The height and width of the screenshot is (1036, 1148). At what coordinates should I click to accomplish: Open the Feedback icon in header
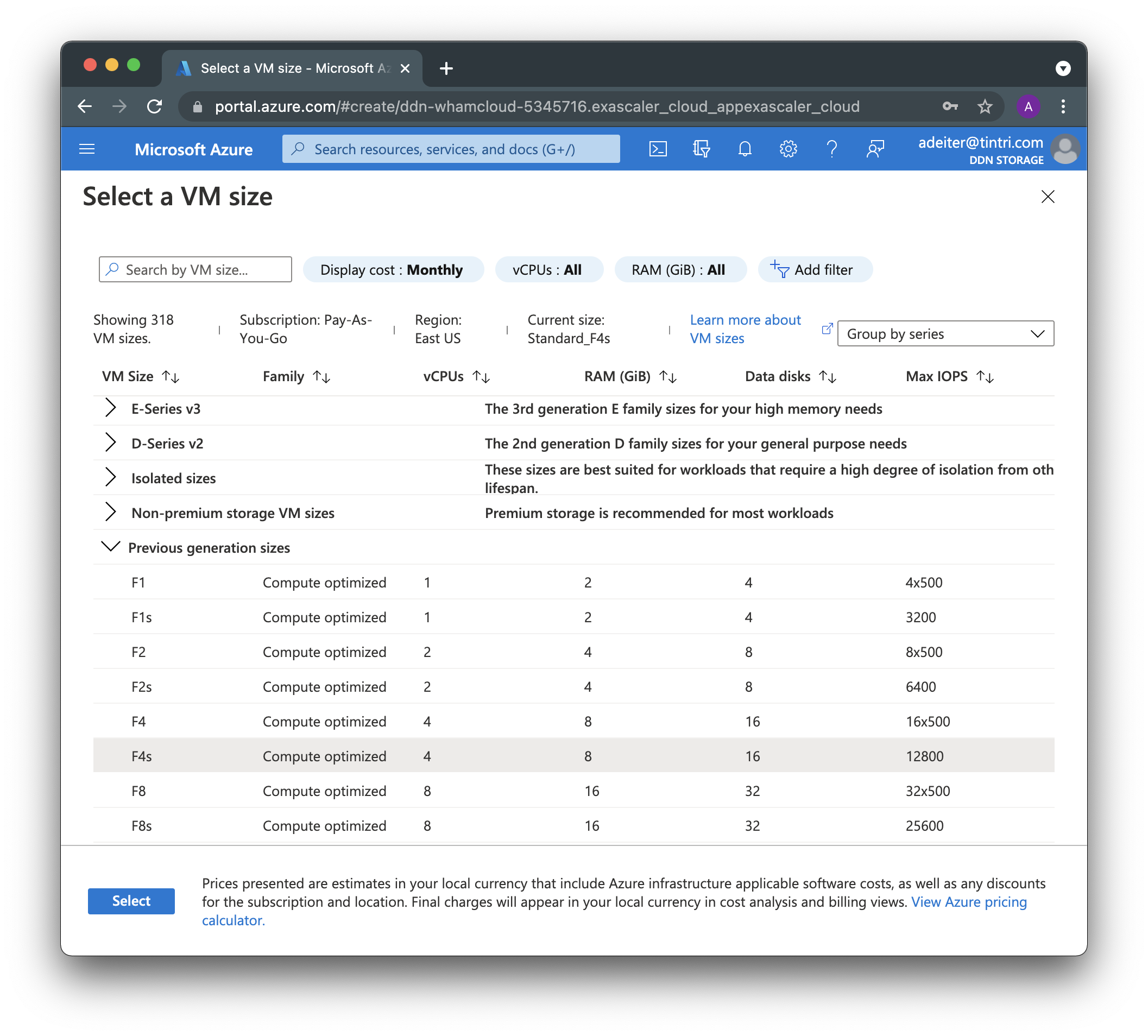875,149
